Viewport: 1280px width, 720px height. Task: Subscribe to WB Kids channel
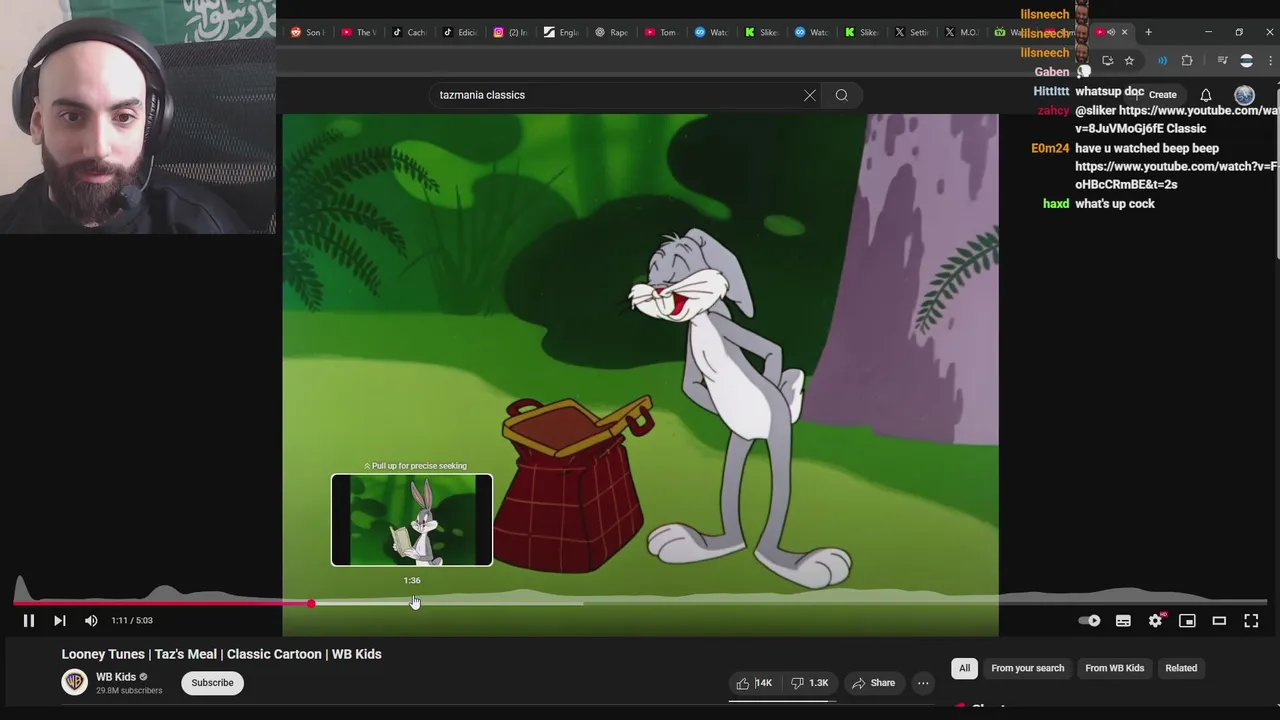(212, 683)
